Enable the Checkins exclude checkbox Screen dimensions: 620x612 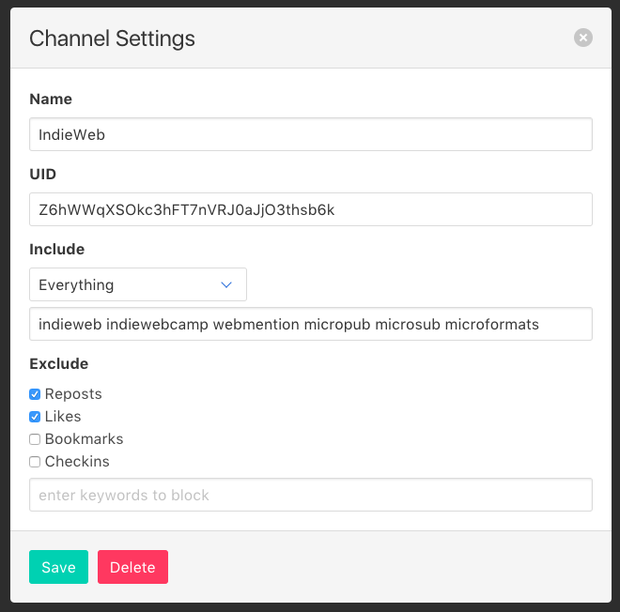pos(35,462)
